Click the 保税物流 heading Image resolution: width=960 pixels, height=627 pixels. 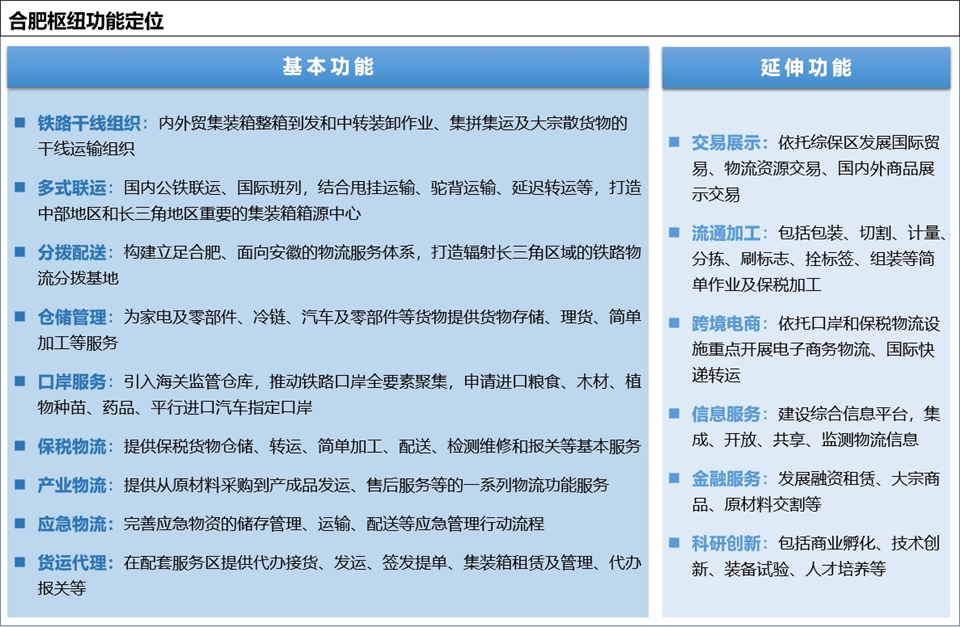pos(72,447)
